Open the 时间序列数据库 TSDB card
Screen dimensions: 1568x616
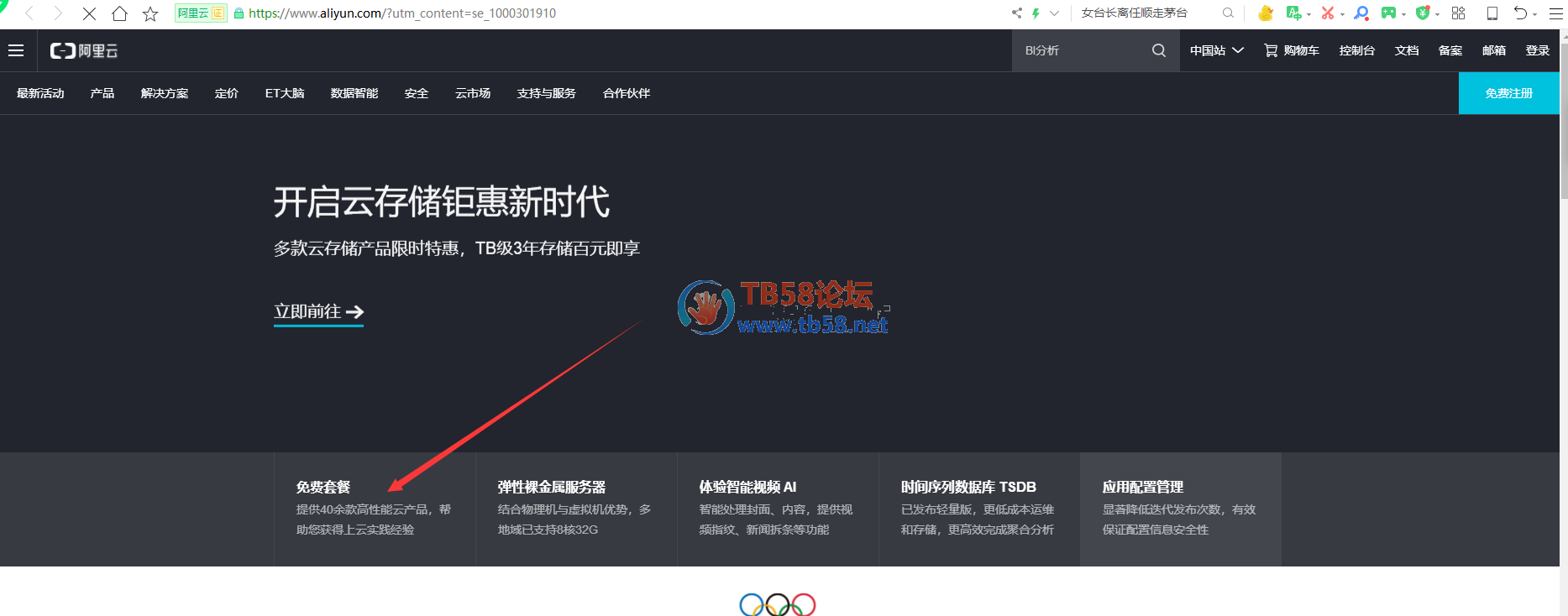point(979,509)
